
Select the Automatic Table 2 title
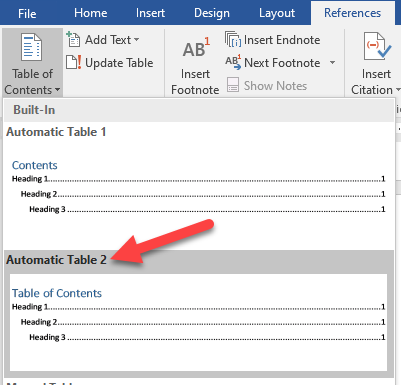[56, 260]
